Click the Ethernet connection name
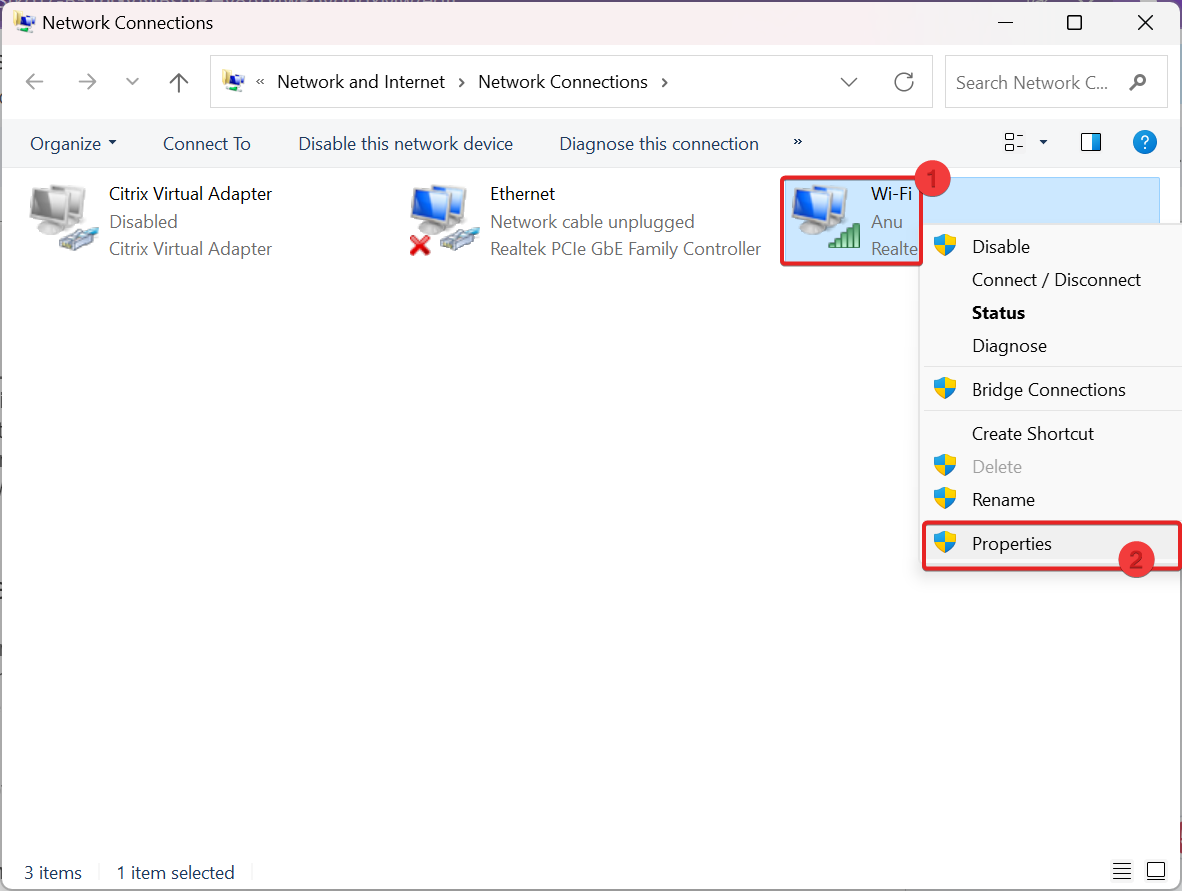1182x891 pixels. [522, 194]
